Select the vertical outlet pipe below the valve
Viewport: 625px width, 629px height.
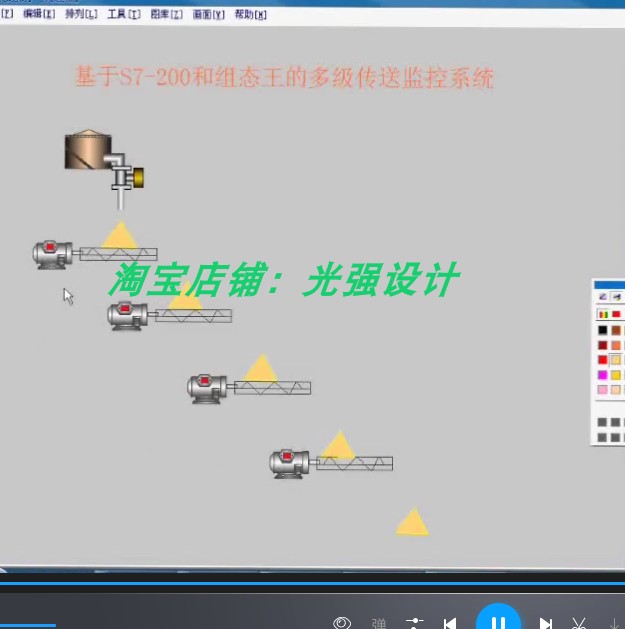[120, 199]
